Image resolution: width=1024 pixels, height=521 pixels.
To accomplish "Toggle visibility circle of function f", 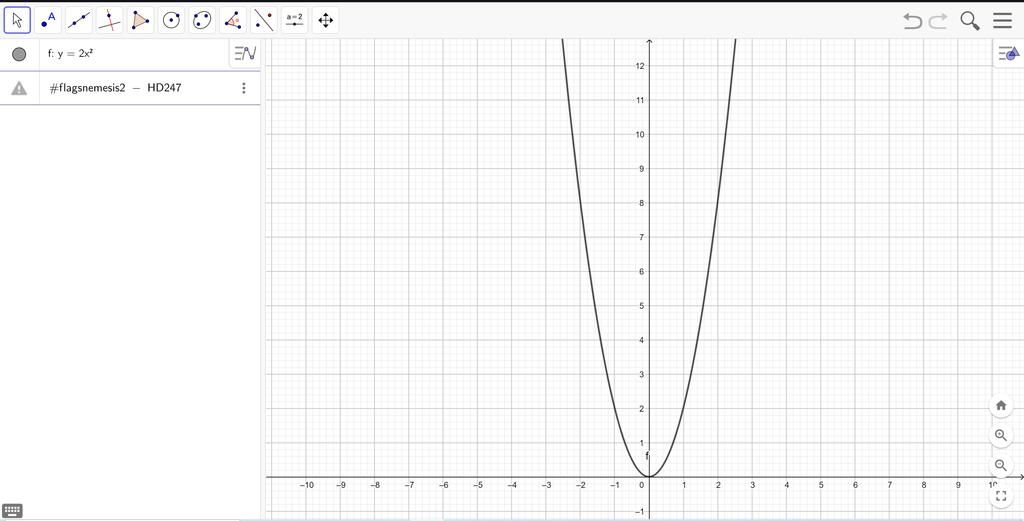I will pos(19,54).
